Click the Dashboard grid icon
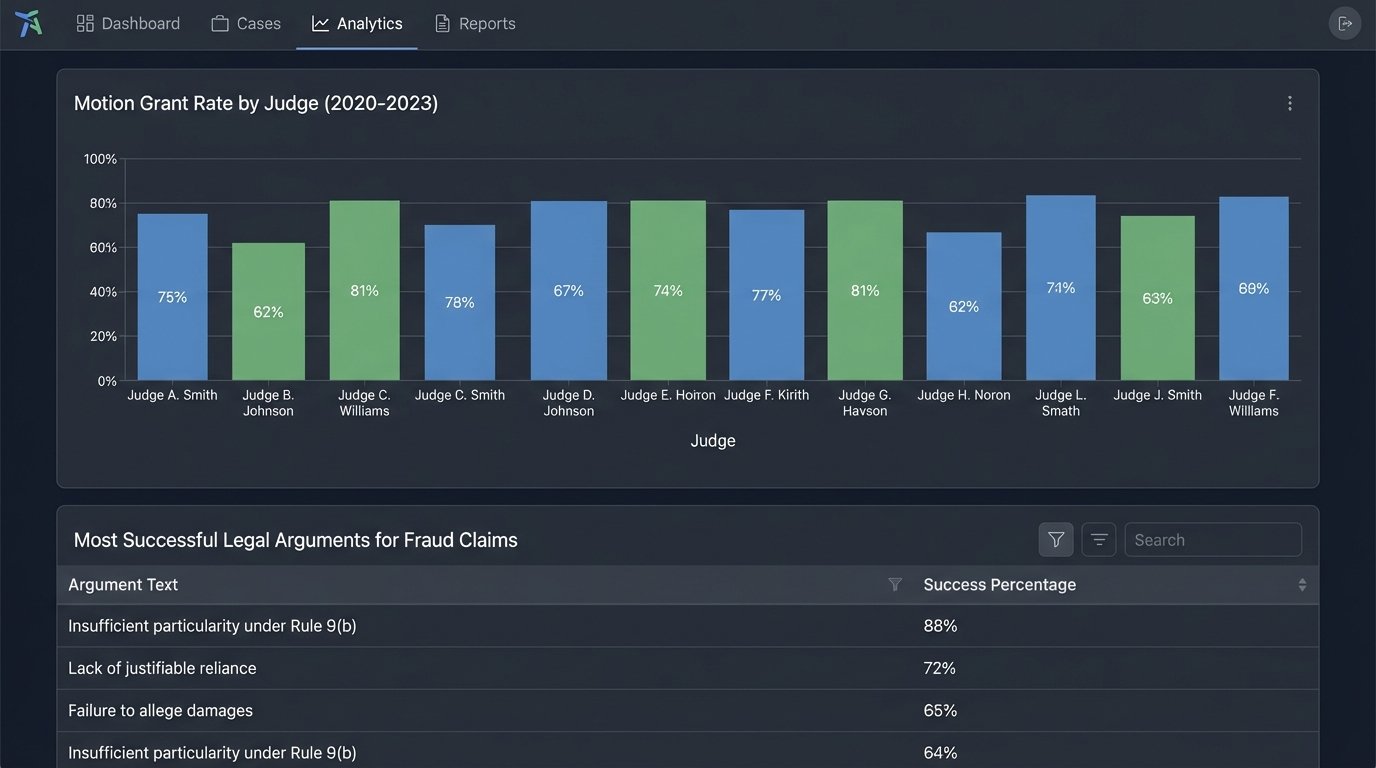The height and width of the screenshot is (768, 1376). coord(86,22)
